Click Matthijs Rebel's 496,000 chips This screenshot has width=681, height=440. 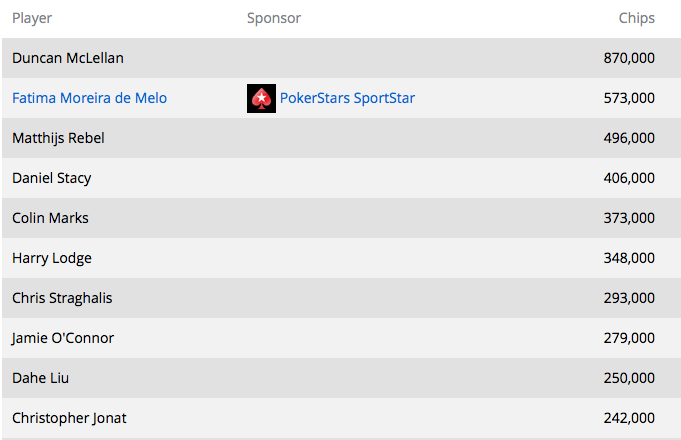(x=629, y=138)
